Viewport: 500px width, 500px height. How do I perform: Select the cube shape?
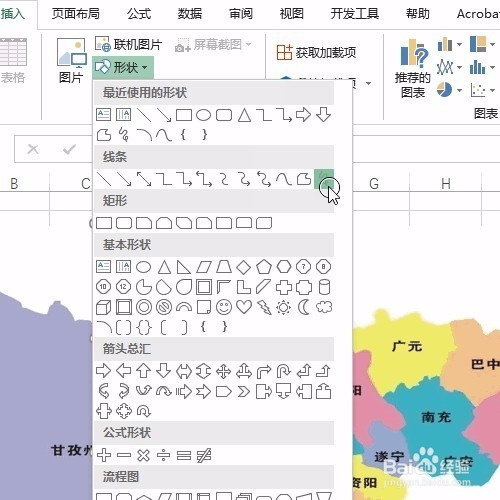tap(104, 307)
